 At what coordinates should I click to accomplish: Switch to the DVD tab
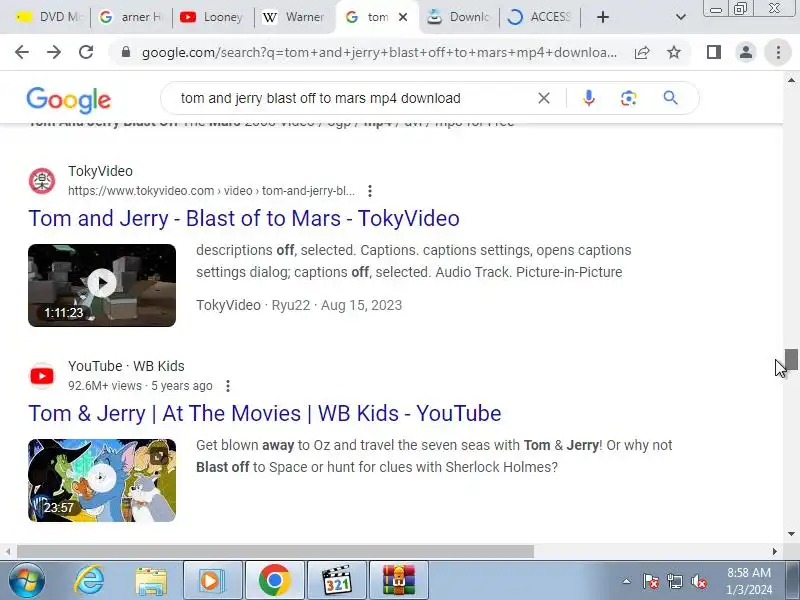[49, 17]
